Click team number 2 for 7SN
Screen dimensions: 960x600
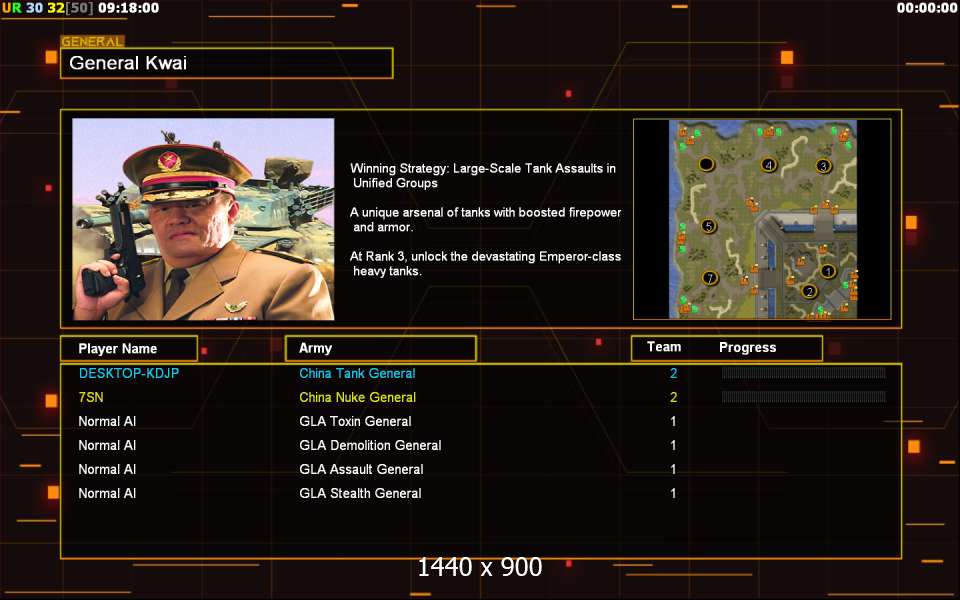(x=673, y=397)
